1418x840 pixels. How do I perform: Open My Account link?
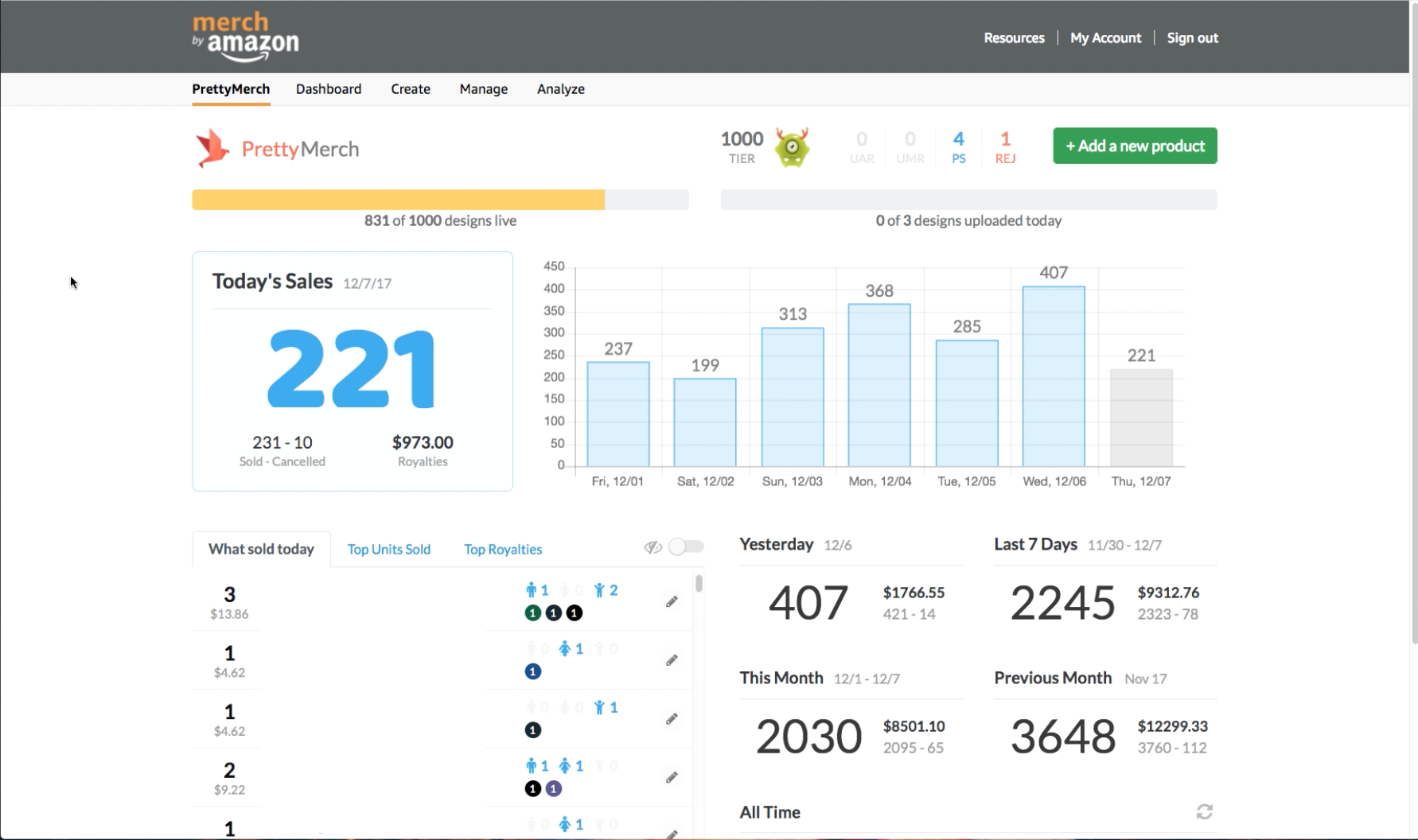click(x=1105, y=37)
